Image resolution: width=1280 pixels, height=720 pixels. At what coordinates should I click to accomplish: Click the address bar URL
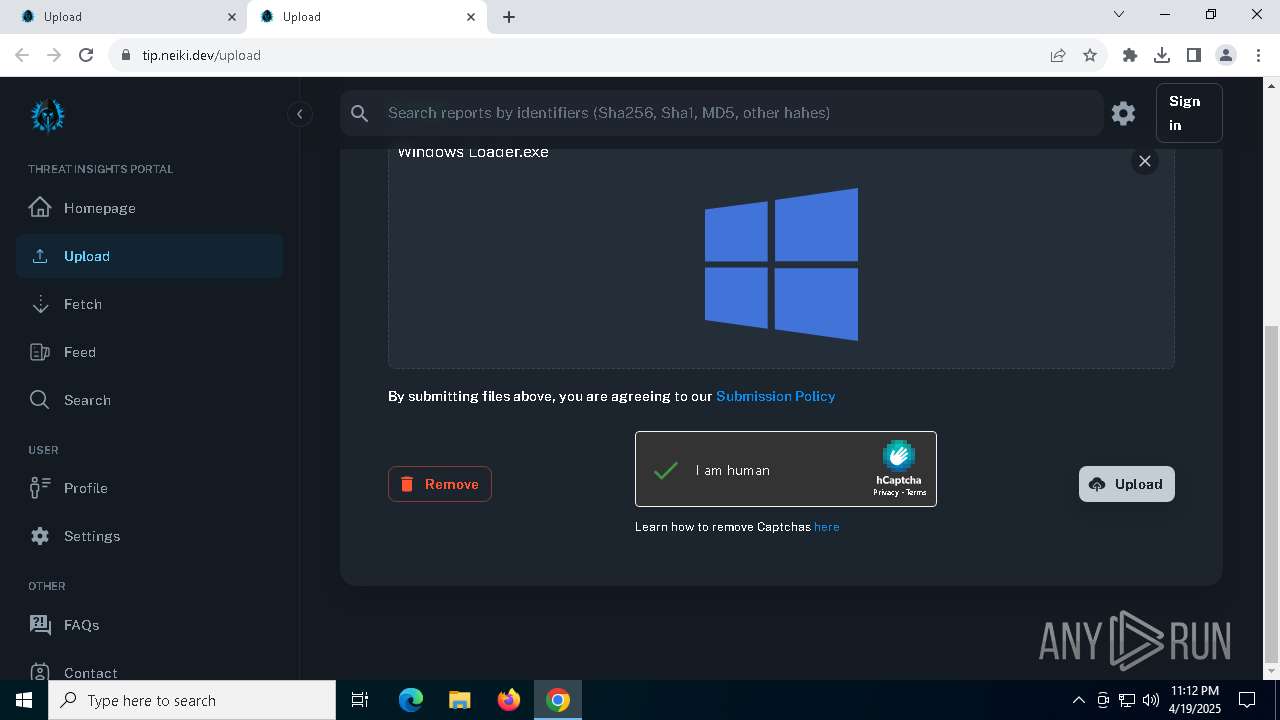pos(201,55)
